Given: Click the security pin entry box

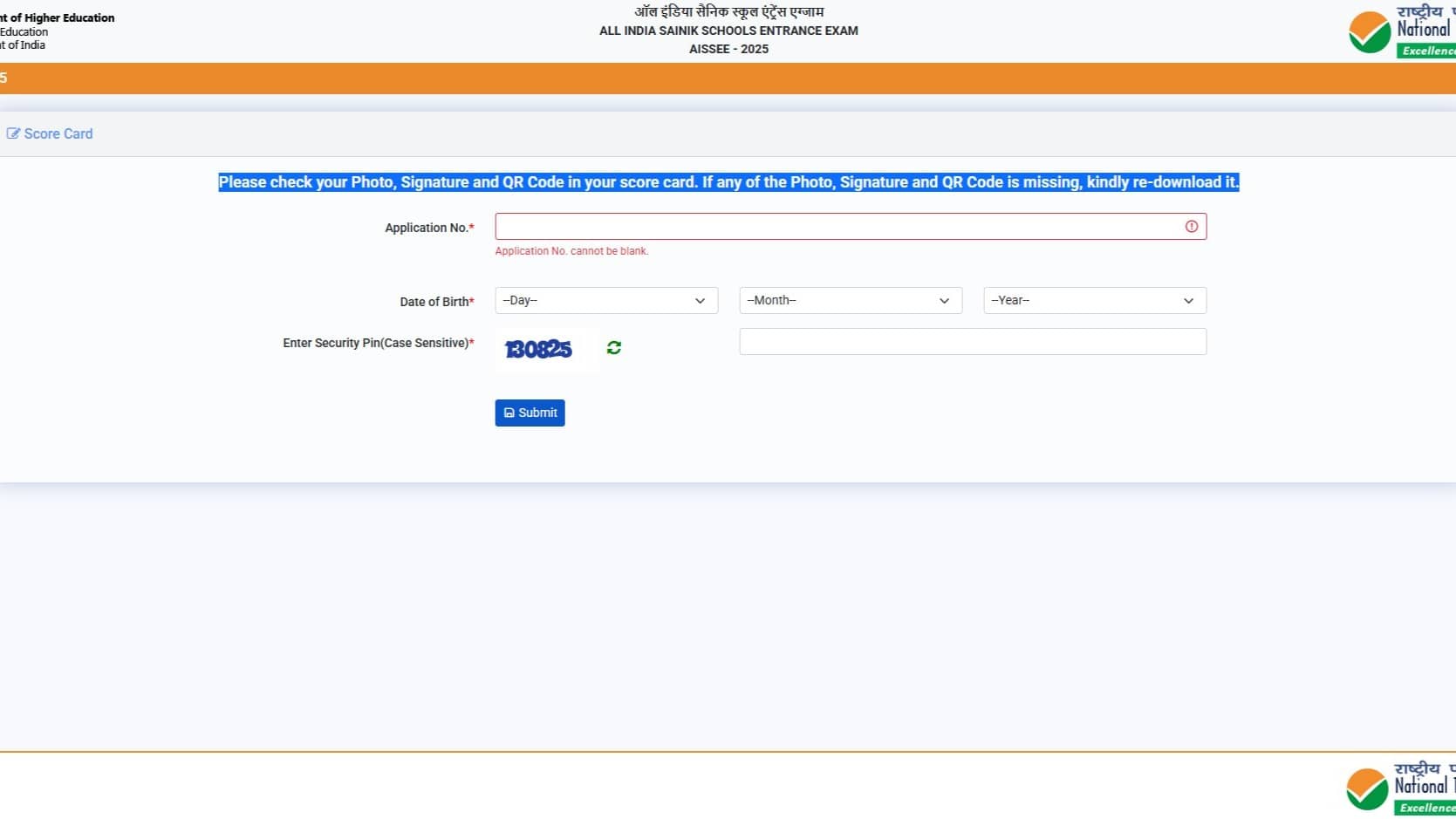Looking at the screenshot, I should click(972, 341).
